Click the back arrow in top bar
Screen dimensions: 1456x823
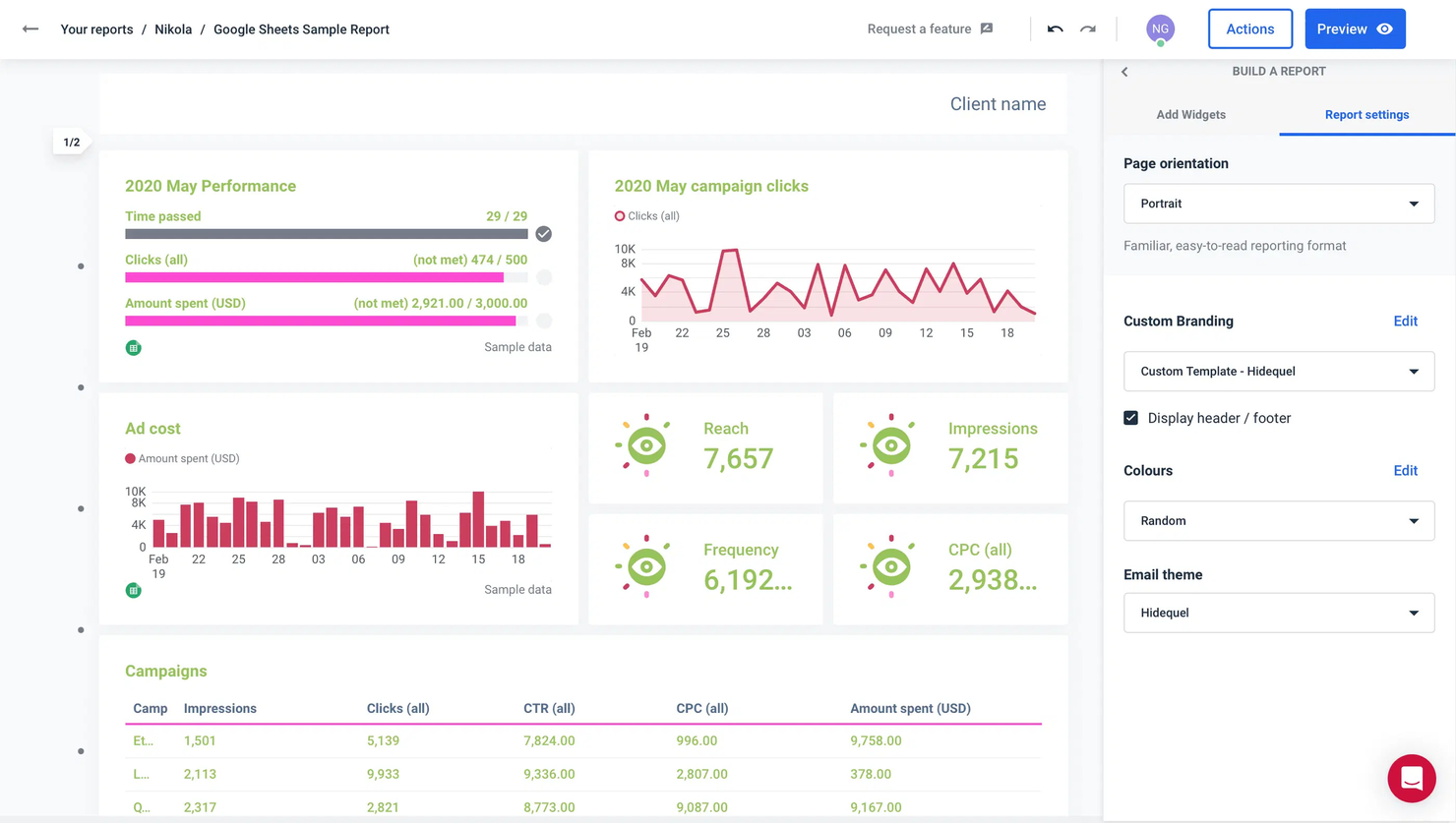(30, 29)
